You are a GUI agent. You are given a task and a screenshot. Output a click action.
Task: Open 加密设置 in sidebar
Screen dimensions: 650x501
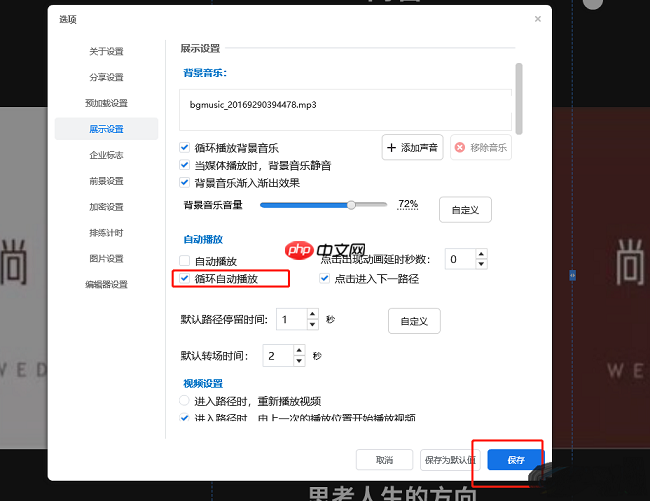(x=107, y=207)
